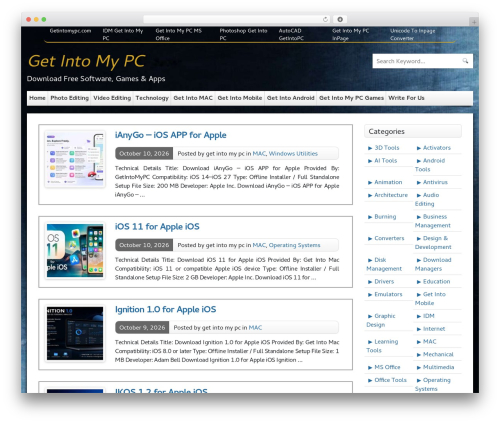
Task: Click Get Into My PC InPage link
Action: 350,34
